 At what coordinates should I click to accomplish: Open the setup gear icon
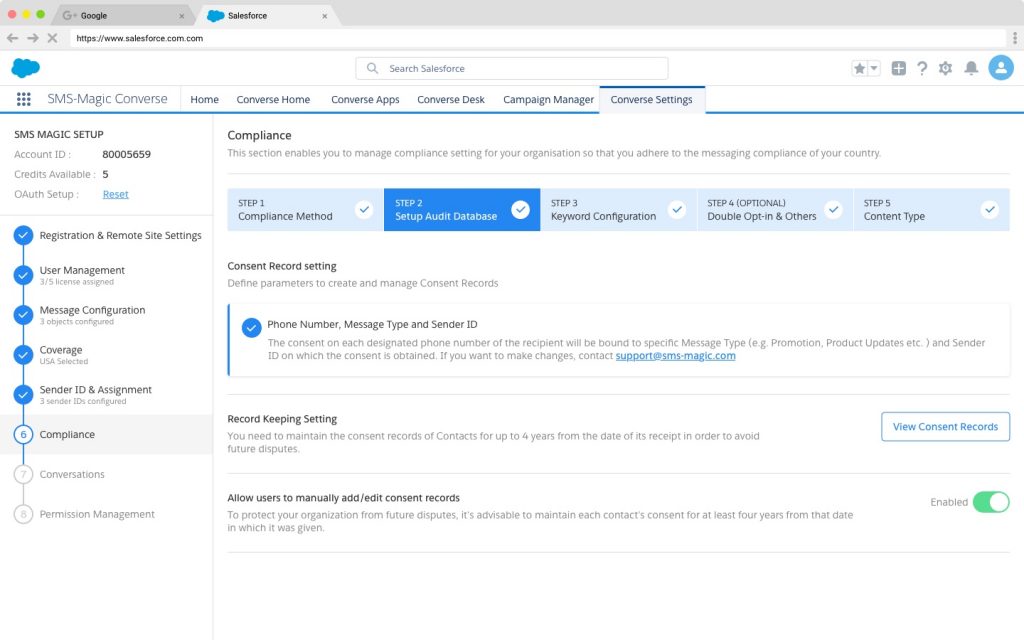coord(945,68)
